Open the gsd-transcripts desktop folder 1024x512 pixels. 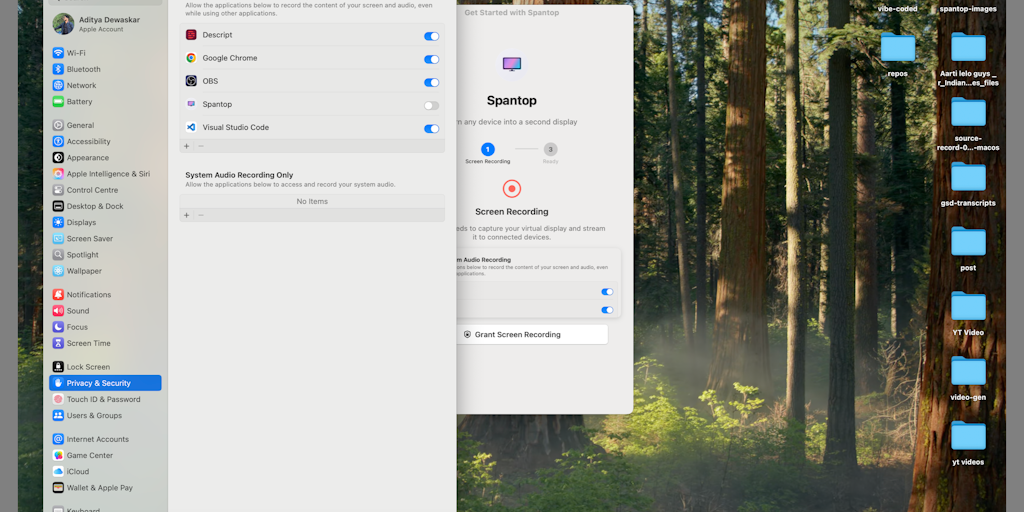[x=968, y=177]
